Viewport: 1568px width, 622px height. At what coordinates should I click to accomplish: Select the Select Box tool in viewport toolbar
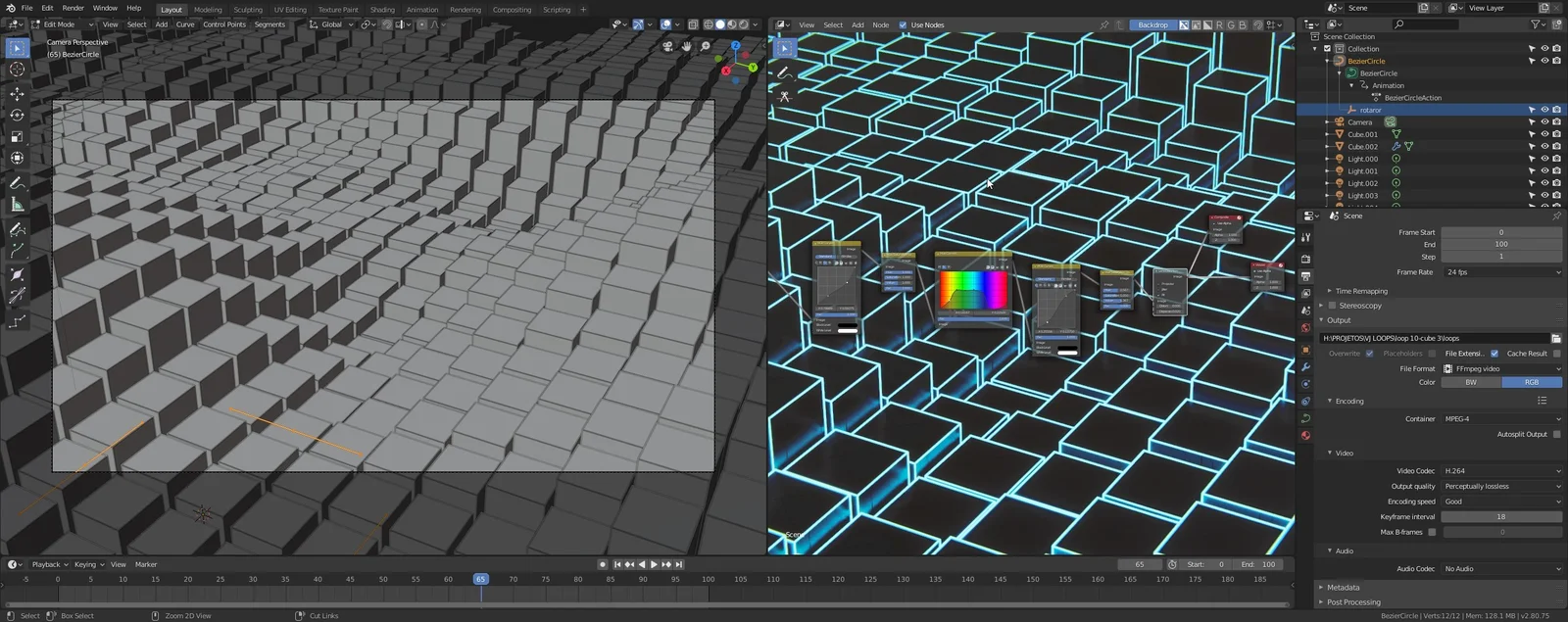coord(17,48)
